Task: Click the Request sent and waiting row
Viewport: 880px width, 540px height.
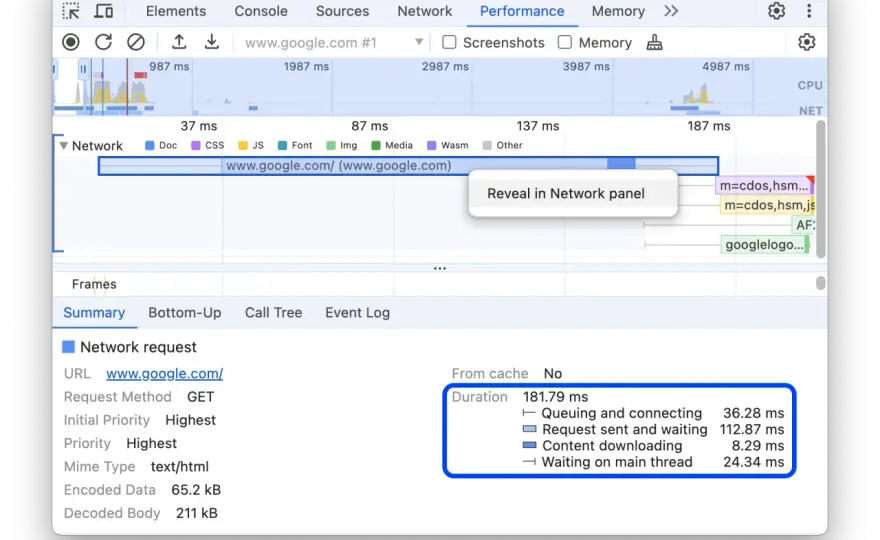Action: 653,429
